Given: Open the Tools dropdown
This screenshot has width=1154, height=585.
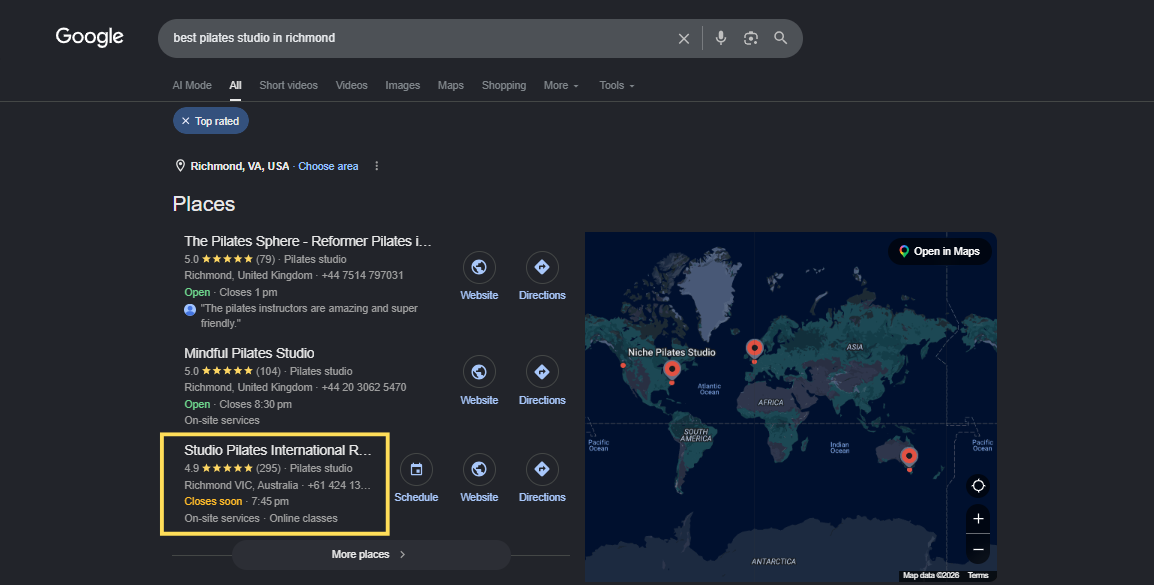Looking at the screenshot, I should pyautogui.click(x=617, y=85).
